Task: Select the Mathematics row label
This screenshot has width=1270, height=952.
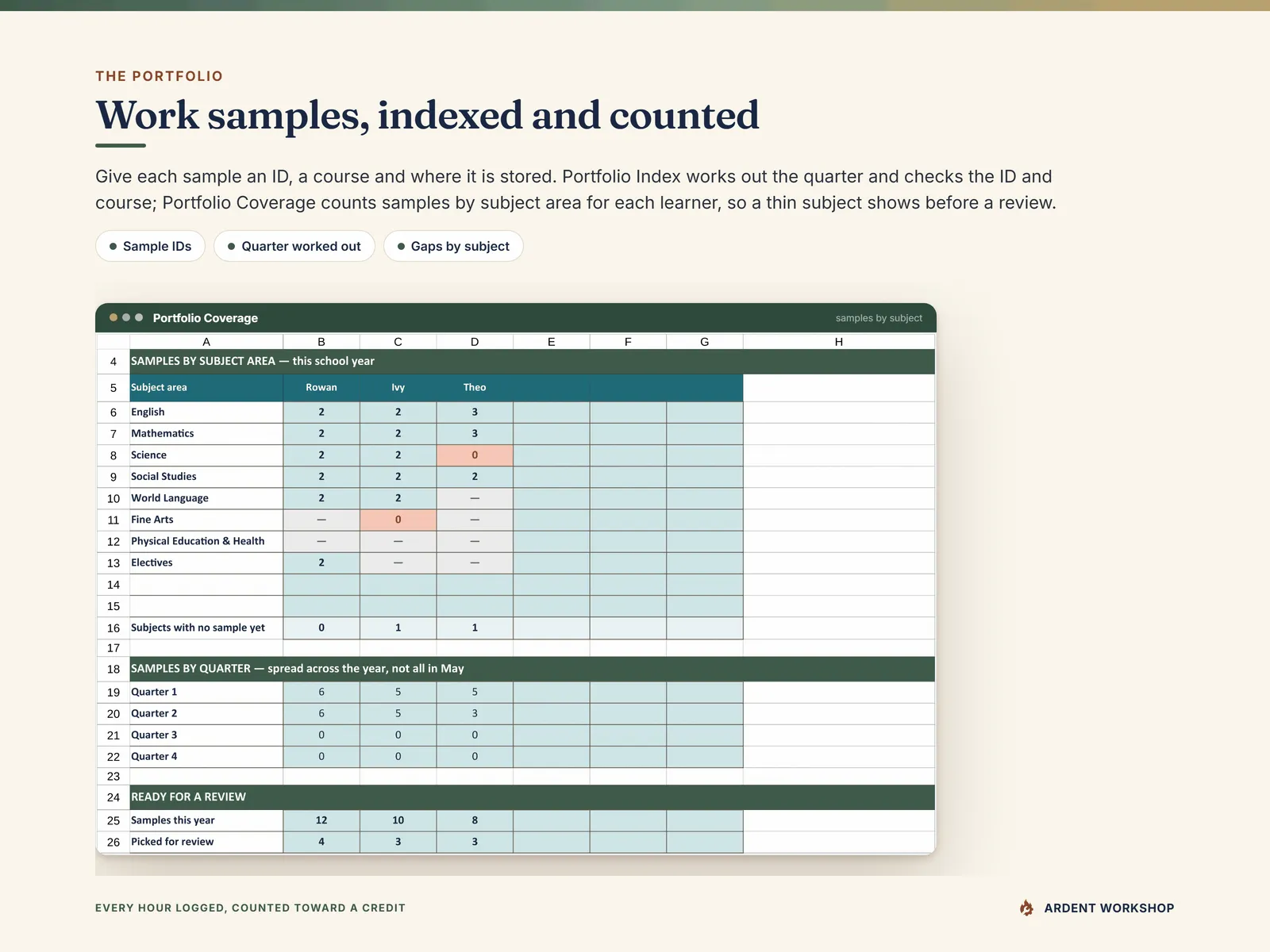Action: [x=206, y=434]
